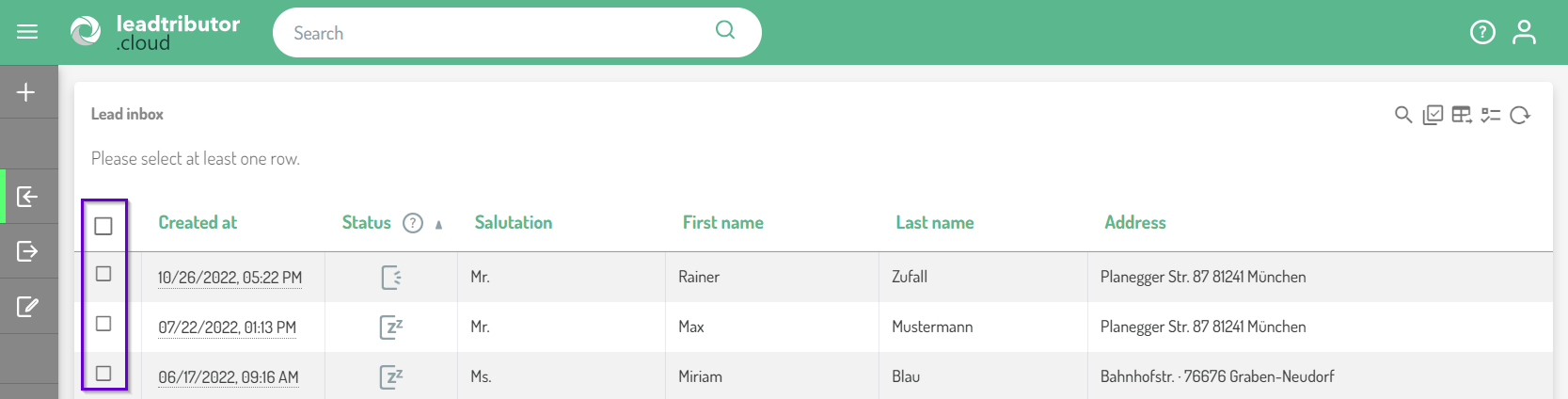Click the multi-select checkbox stack icon
Image resolution: width=1568 pixels, height=399 pixels.
1433,115
